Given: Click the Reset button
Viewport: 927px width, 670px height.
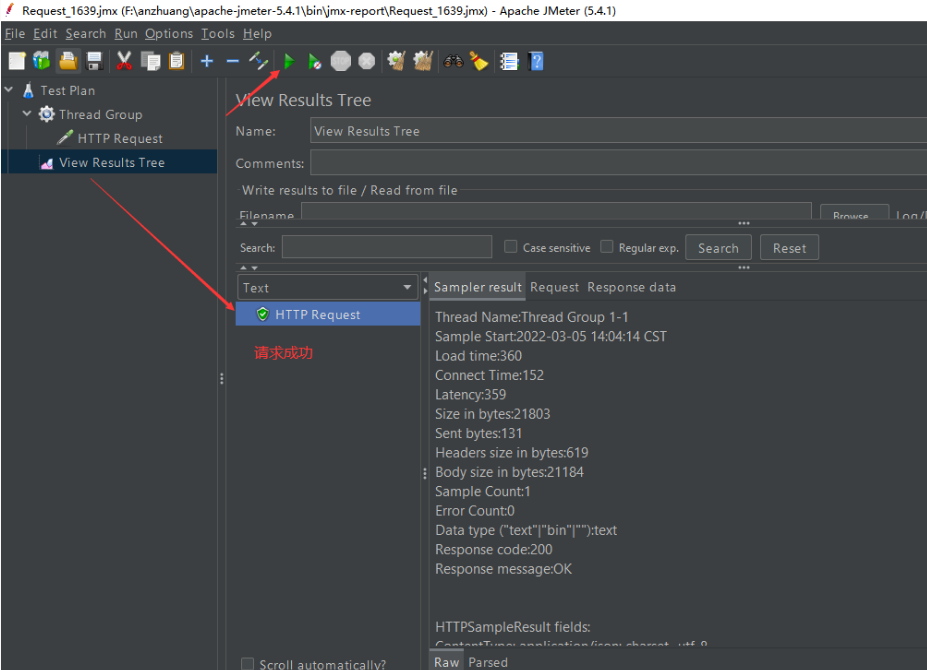Looking at the screenshot, I should tap(789, 248).
